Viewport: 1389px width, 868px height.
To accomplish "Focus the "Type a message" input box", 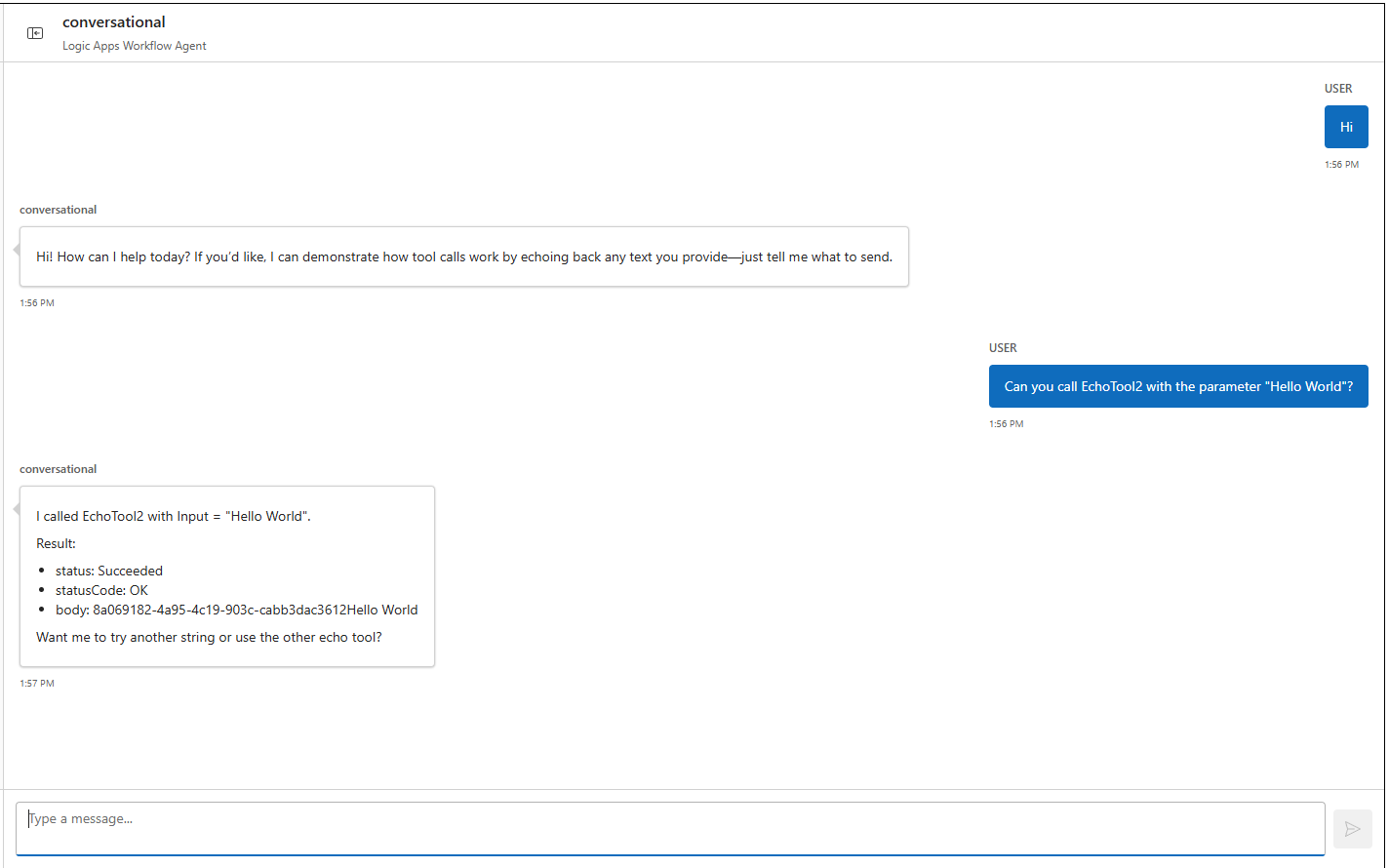I will pyautogui.click(x=669, y=828).
